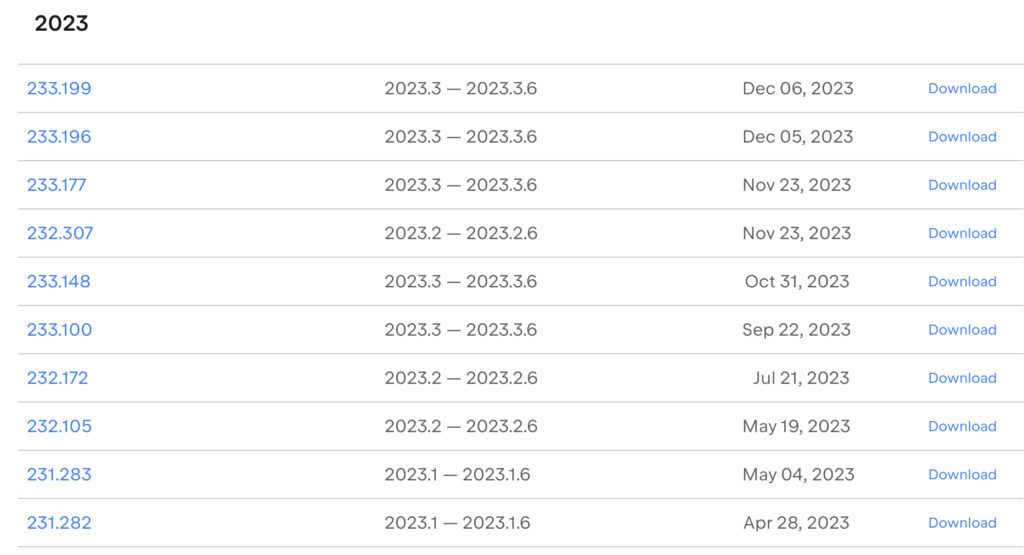Open version 231.282 link

(59, 523)
